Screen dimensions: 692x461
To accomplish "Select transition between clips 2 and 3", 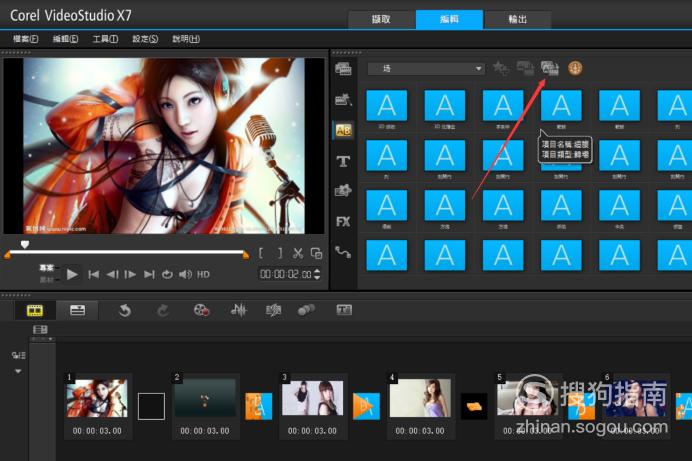I will 259,406.
